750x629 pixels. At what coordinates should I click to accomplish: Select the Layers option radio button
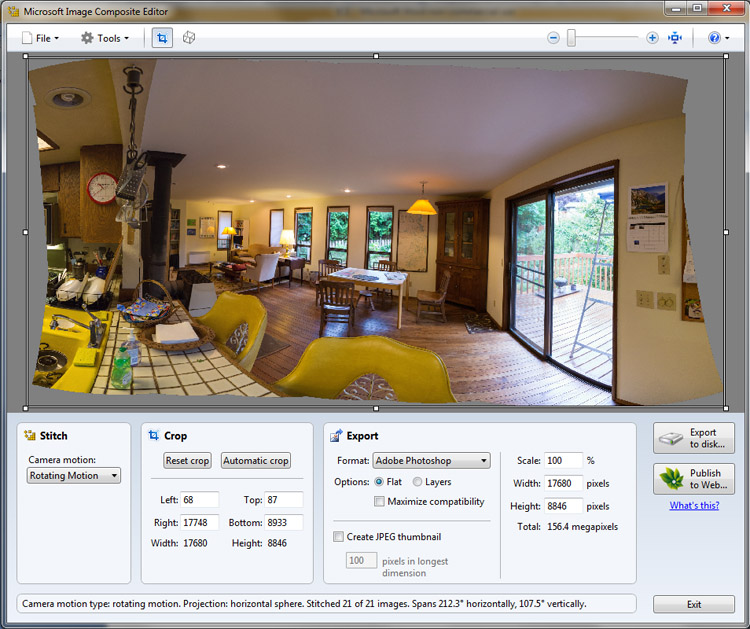click(418, 482)
